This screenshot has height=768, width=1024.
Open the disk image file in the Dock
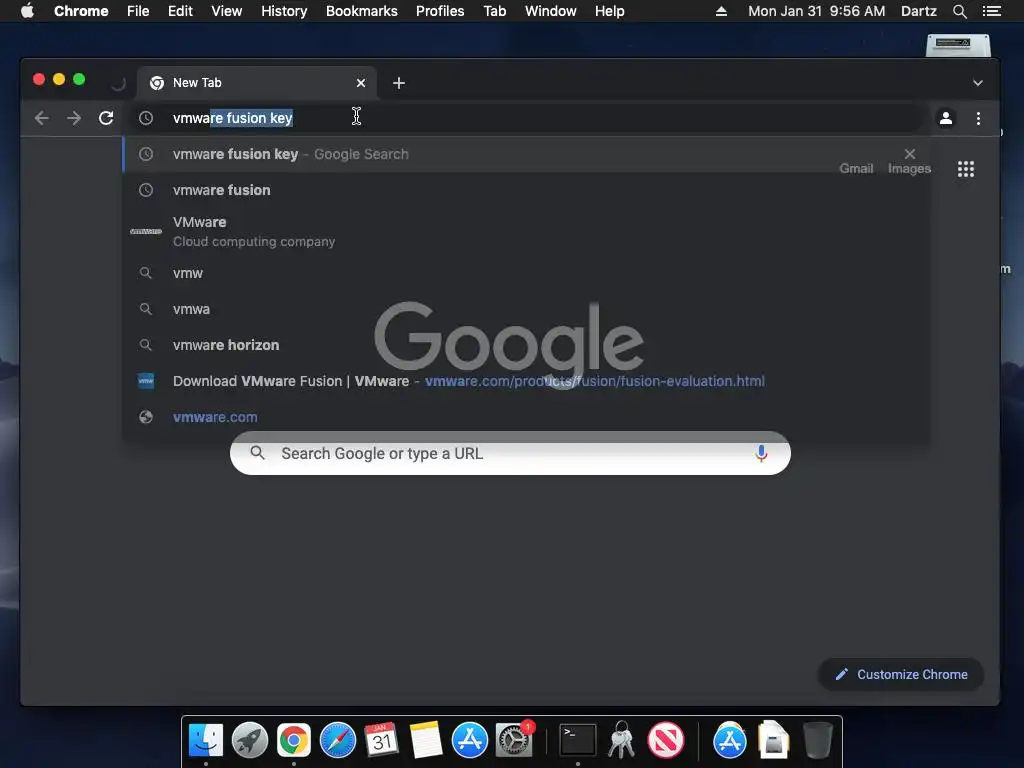click(x=773, y=741)
